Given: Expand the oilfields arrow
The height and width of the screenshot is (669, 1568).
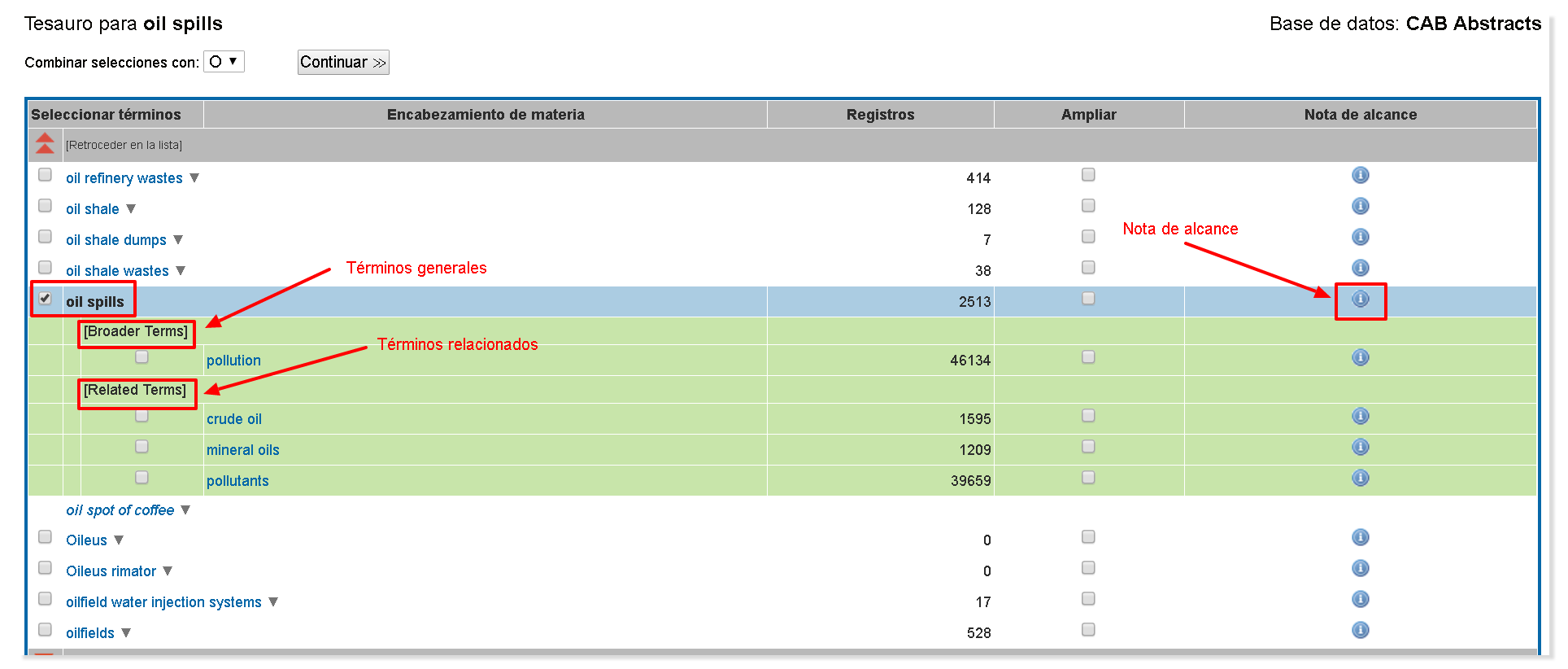Looking at the screenshot, I should click(x=126, y=632).
